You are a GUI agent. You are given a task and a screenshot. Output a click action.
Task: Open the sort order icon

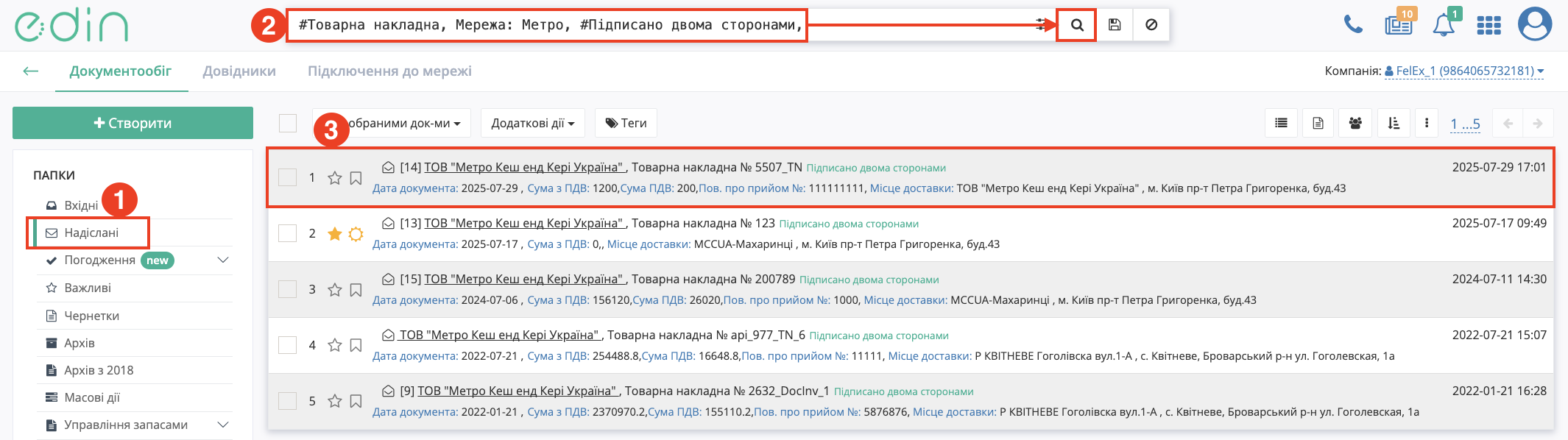1394,123
